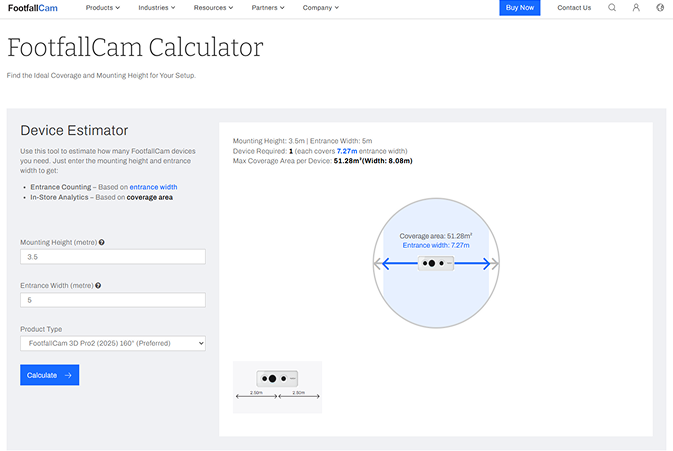Expand the Partners menu

click(268, 8)
